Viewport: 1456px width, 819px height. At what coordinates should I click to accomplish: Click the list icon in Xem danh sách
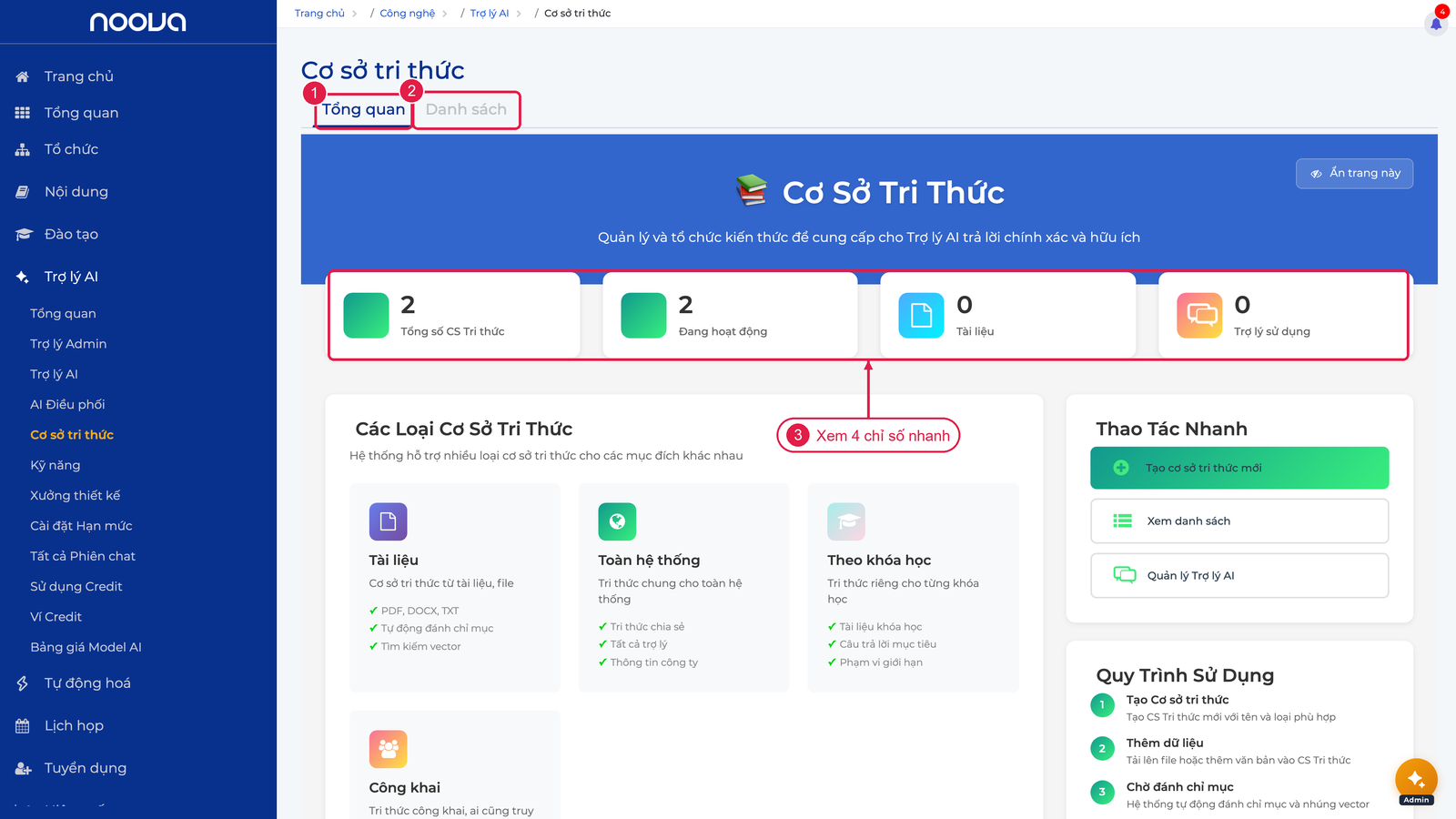click(x=1123, y=521)
